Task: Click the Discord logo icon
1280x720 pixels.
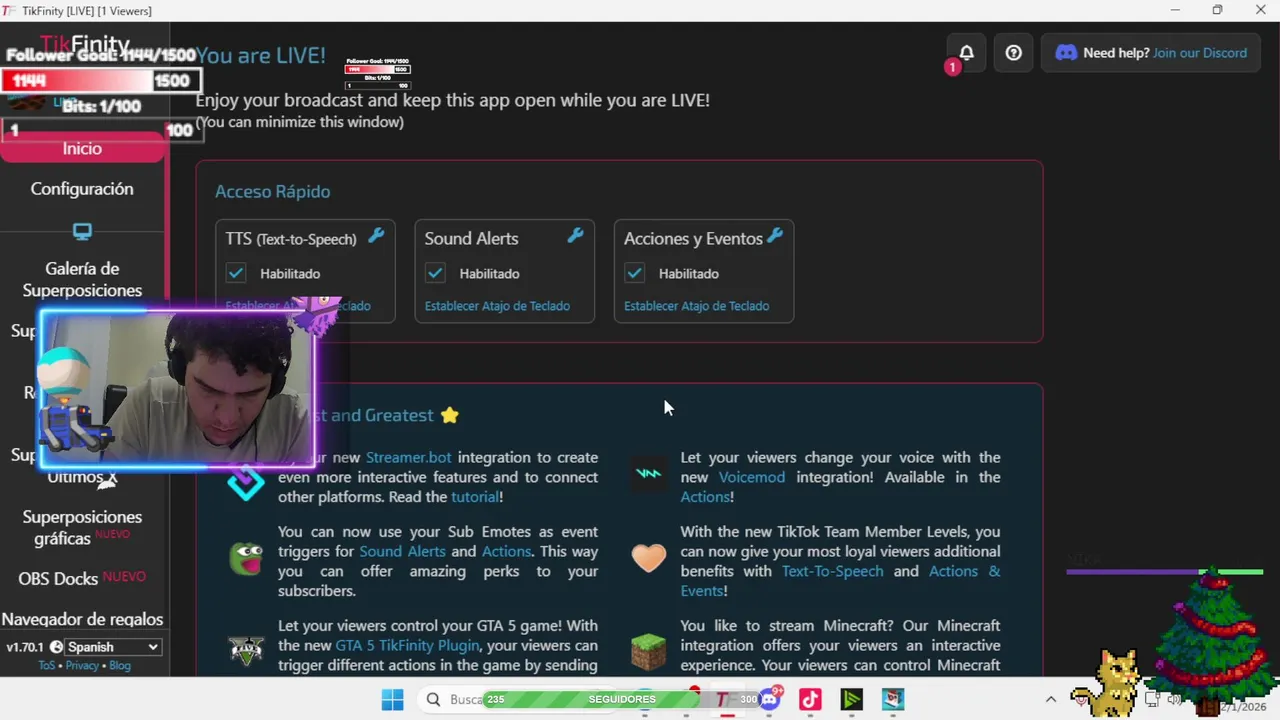Action: 1066,53
